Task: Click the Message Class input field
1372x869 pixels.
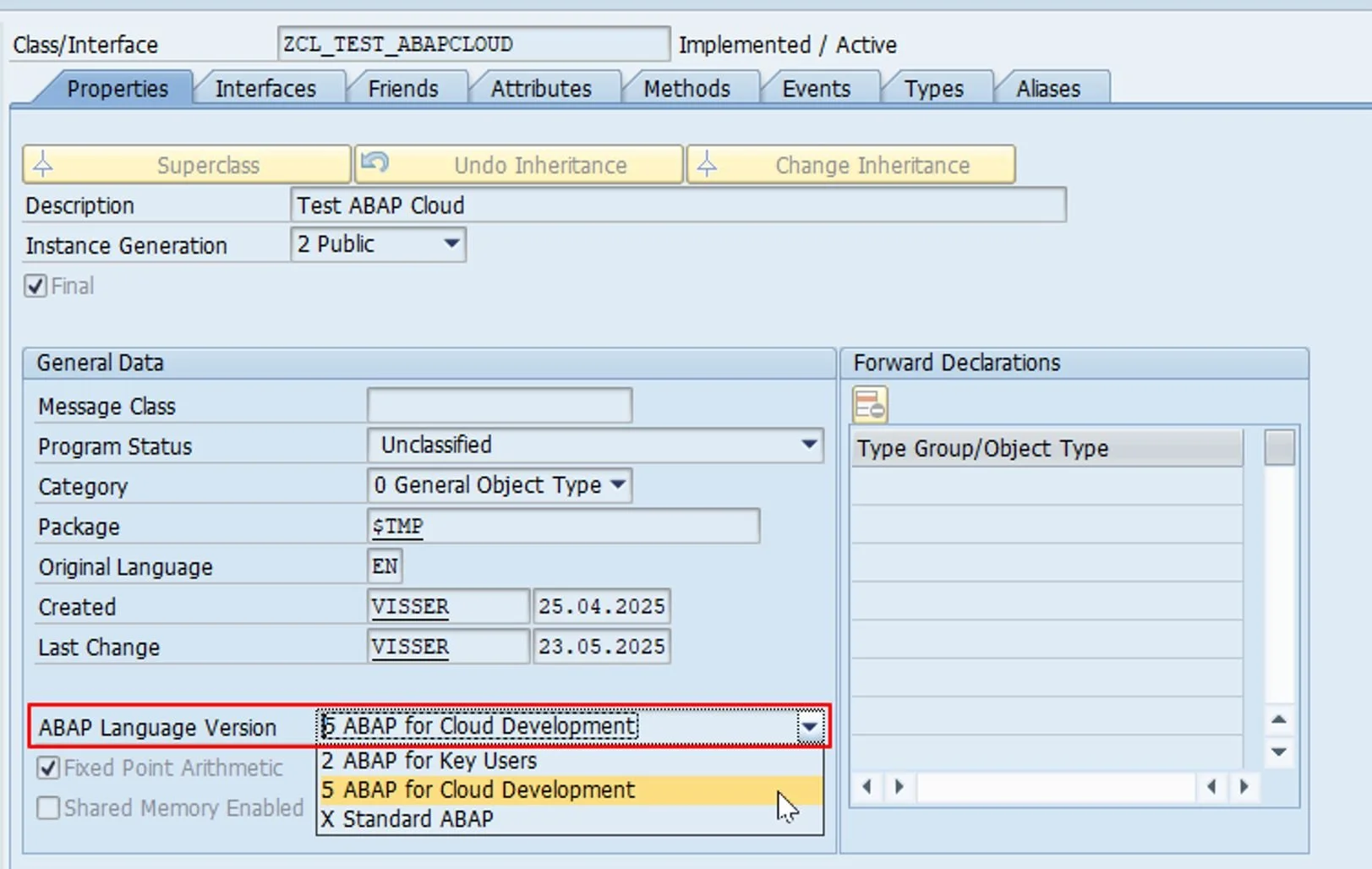Action: point(499,404)
